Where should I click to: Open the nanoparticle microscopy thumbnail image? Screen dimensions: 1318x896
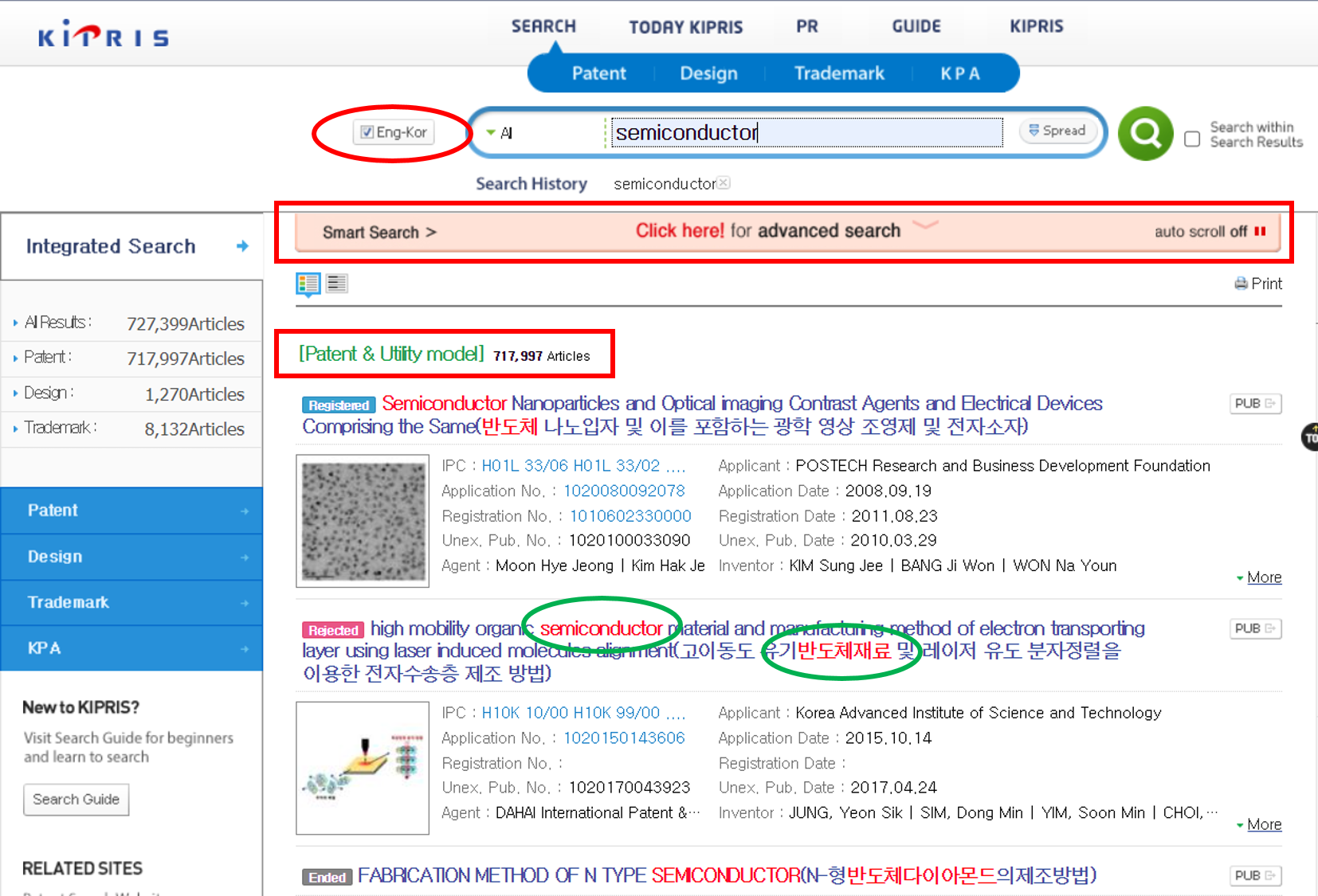coord(363,521)
